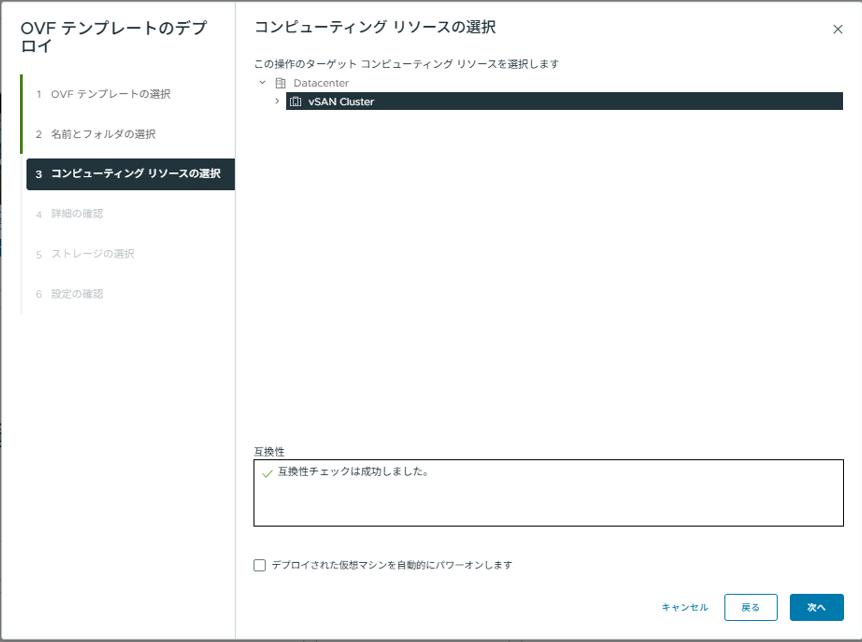Viewport: 862px width, 642px height.
Task: Click the キャンセル link
Action: point(684,607)
